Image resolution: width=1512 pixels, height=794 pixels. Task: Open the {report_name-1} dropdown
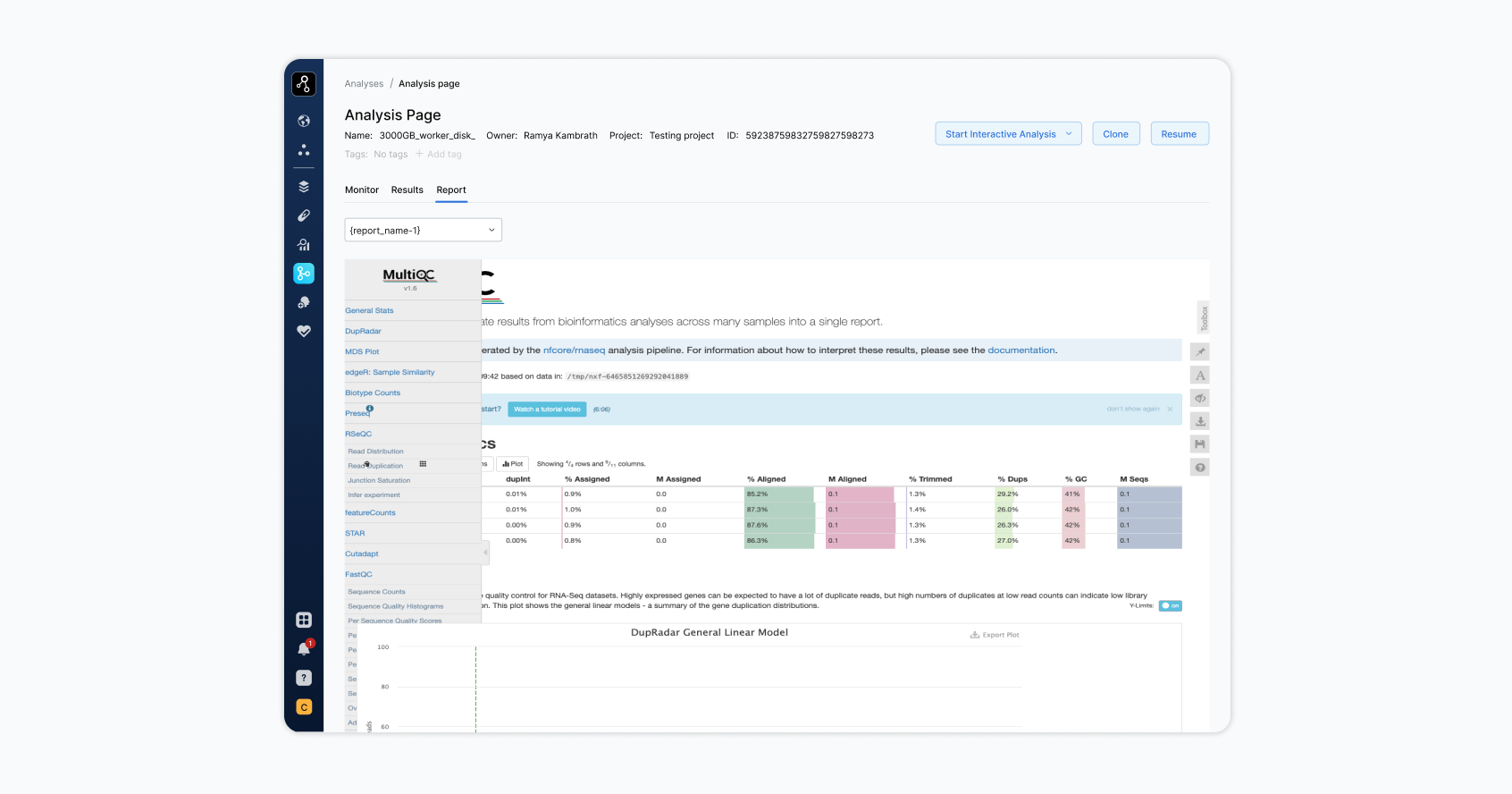pyautogui.click(x=423, y=231)
